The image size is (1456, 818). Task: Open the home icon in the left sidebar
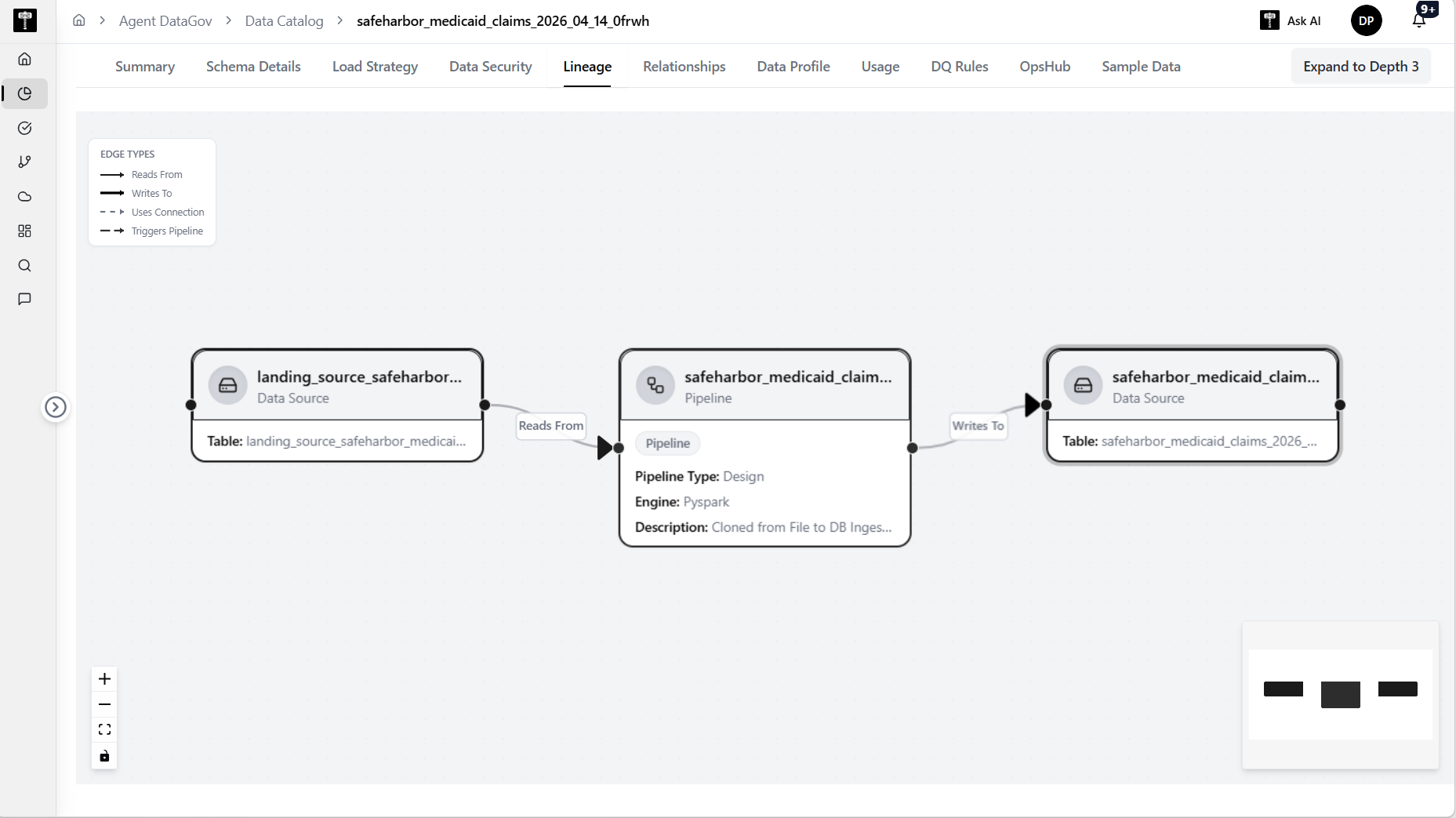[x=25, y=59]
